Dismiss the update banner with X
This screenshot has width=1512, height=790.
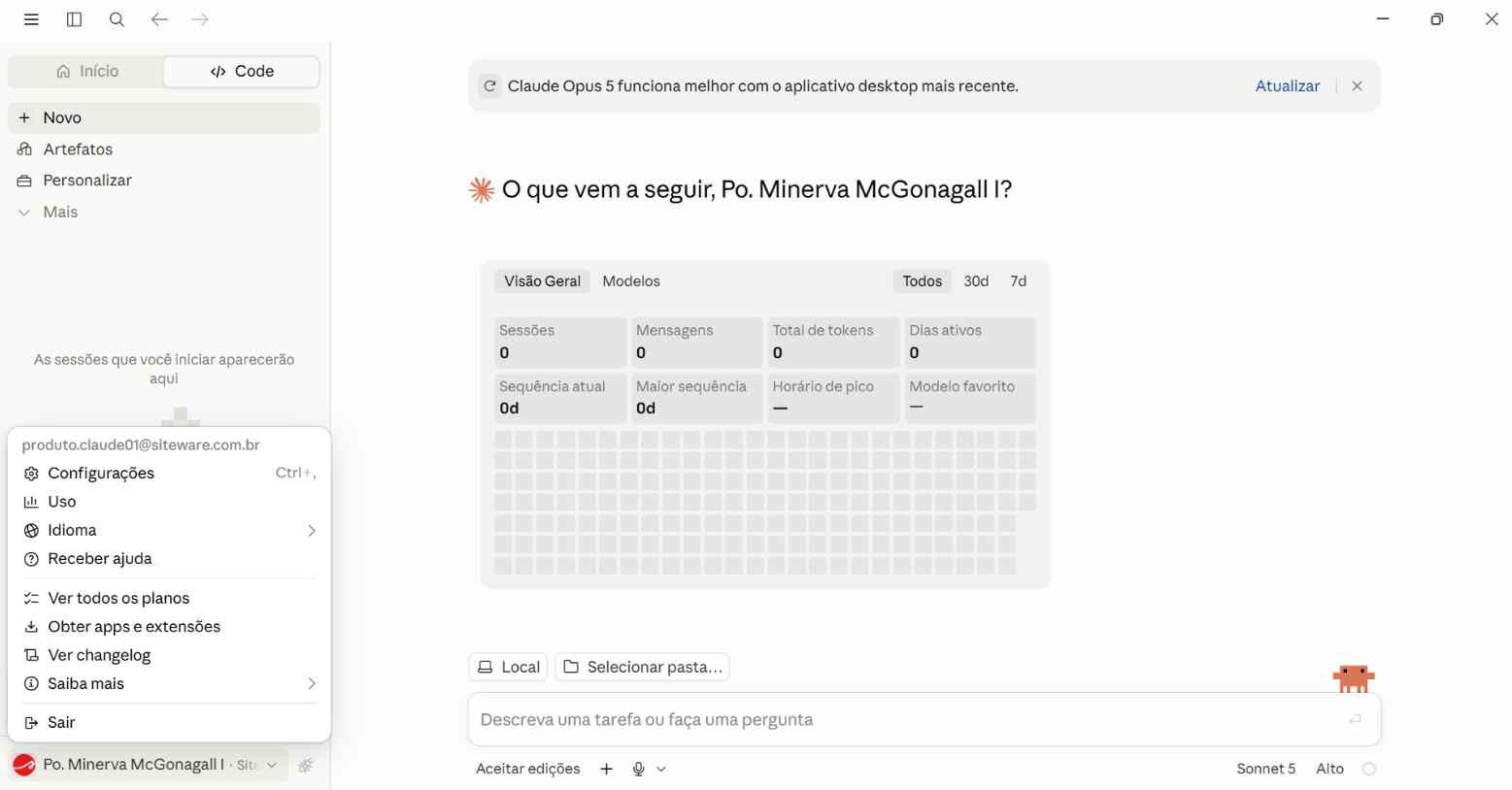(1358, 86)
